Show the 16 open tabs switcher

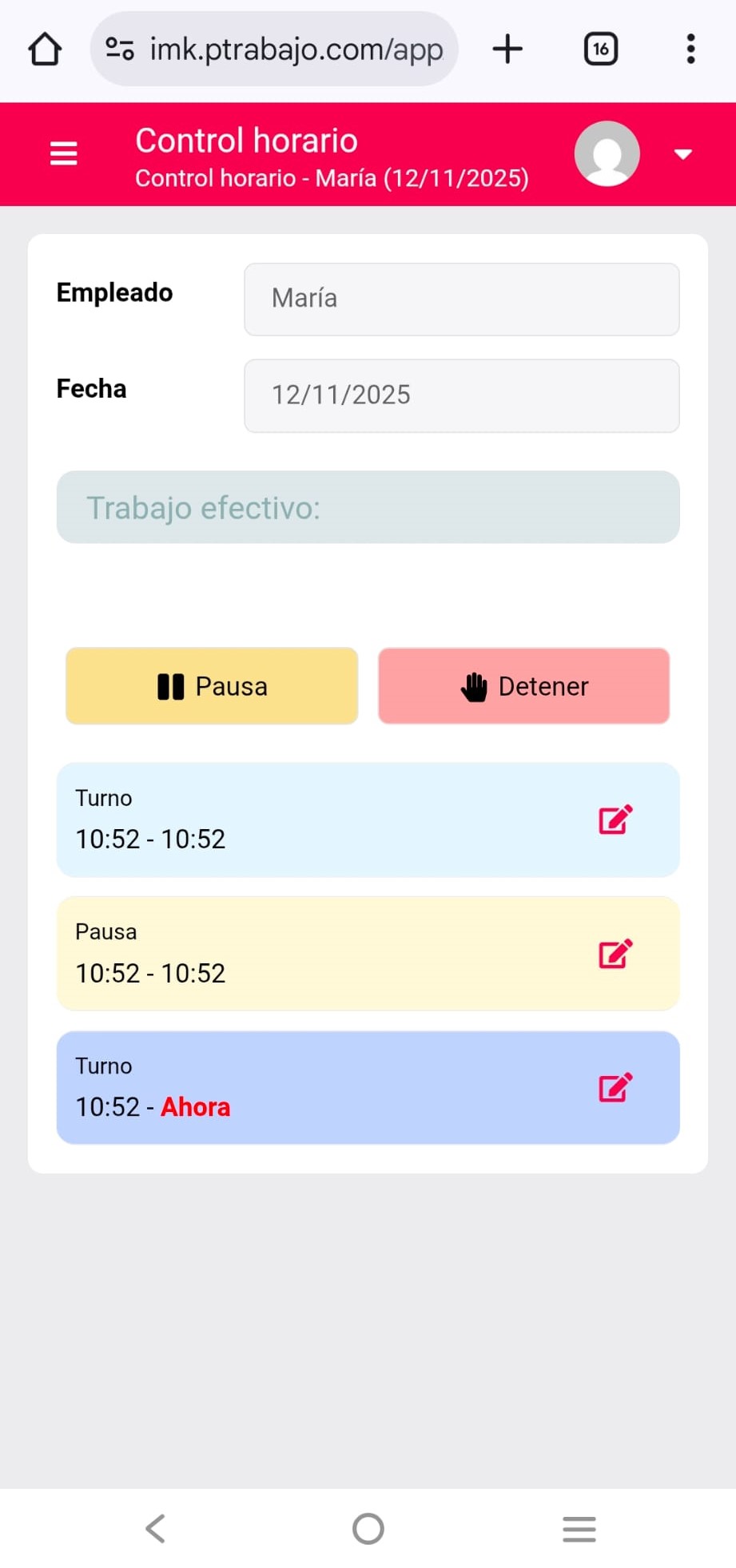click(601, 50)
